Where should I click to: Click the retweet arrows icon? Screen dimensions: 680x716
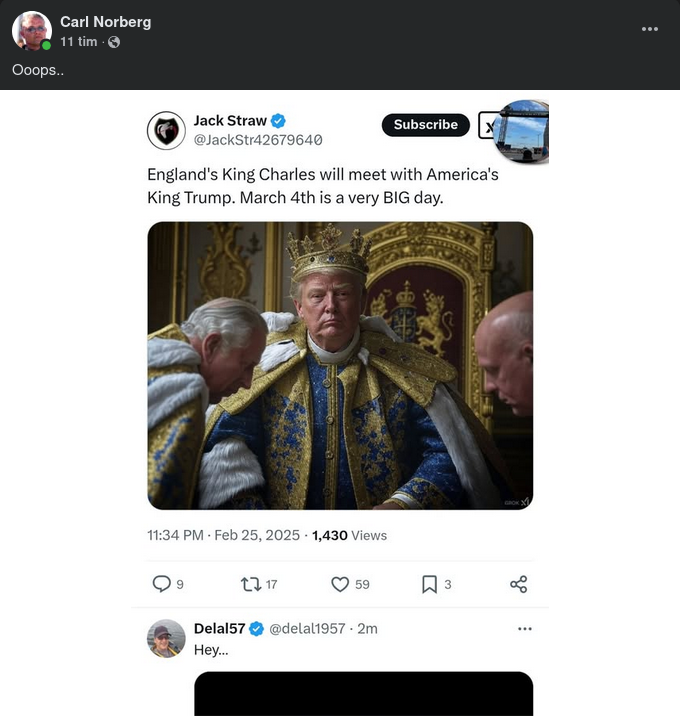click(x=251, y=584)
